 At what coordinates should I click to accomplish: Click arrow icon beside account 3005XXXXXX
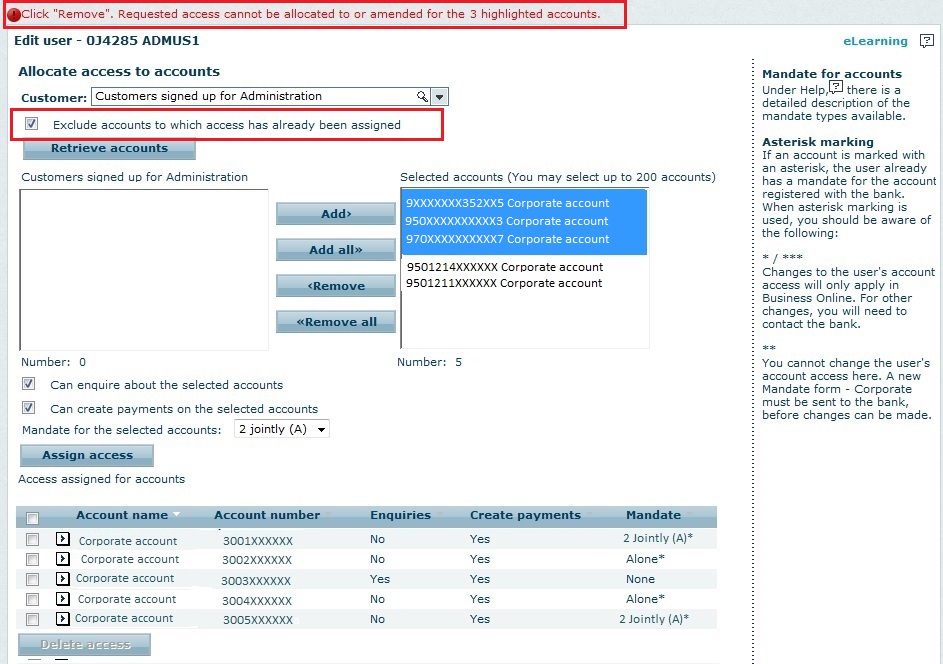click(62, 619)
